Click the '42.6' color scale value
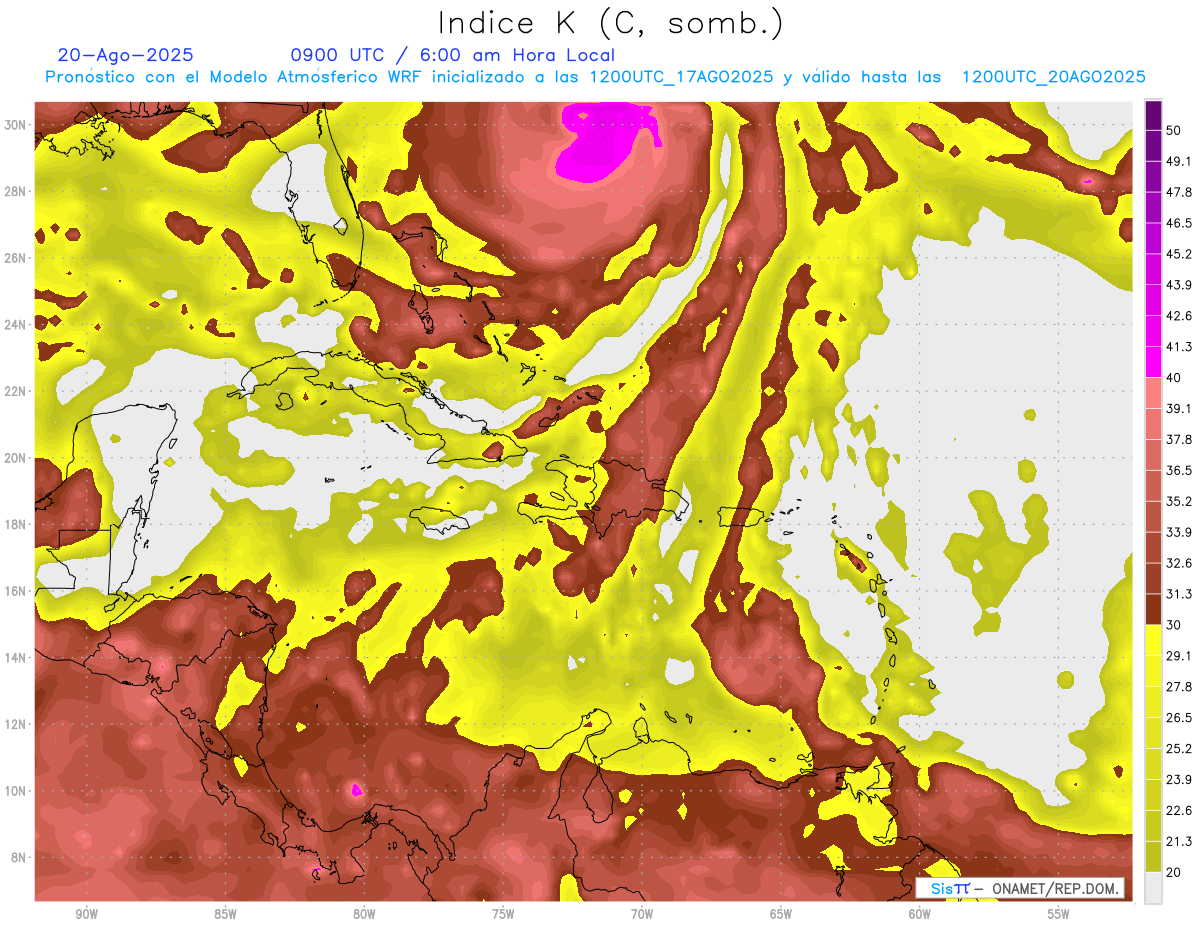The width and height of the screenshot is (1200, 927). [x=1178, y=316]
